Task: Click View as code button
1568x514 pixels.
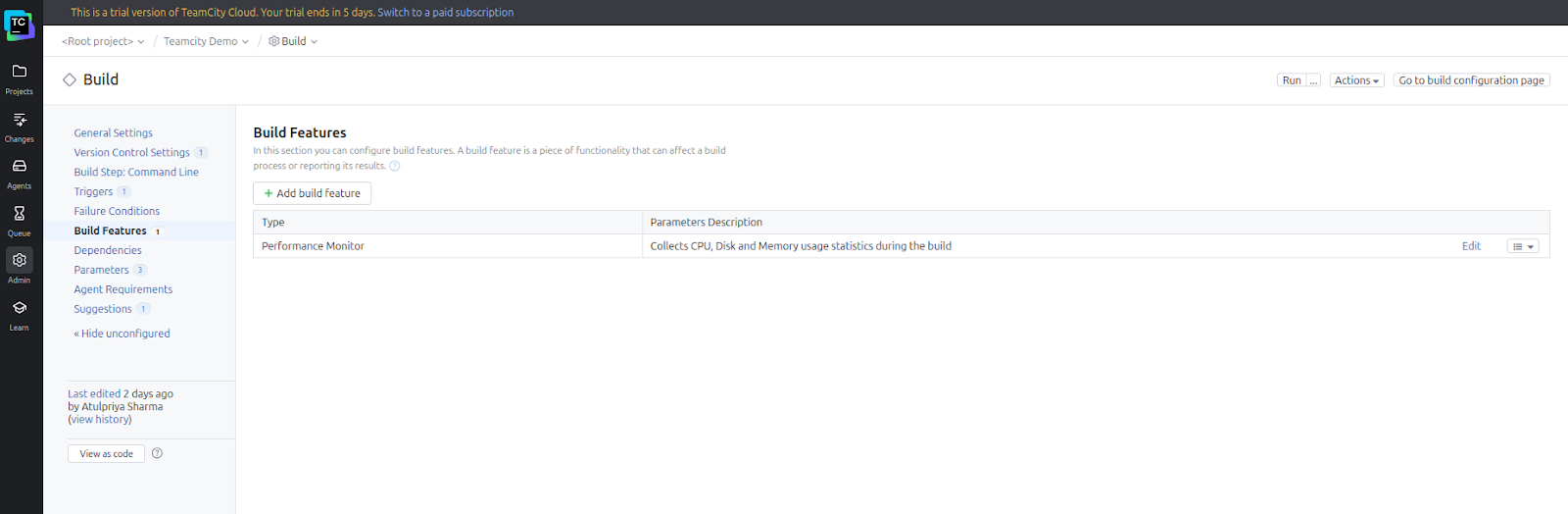Action: coord(107,453)
